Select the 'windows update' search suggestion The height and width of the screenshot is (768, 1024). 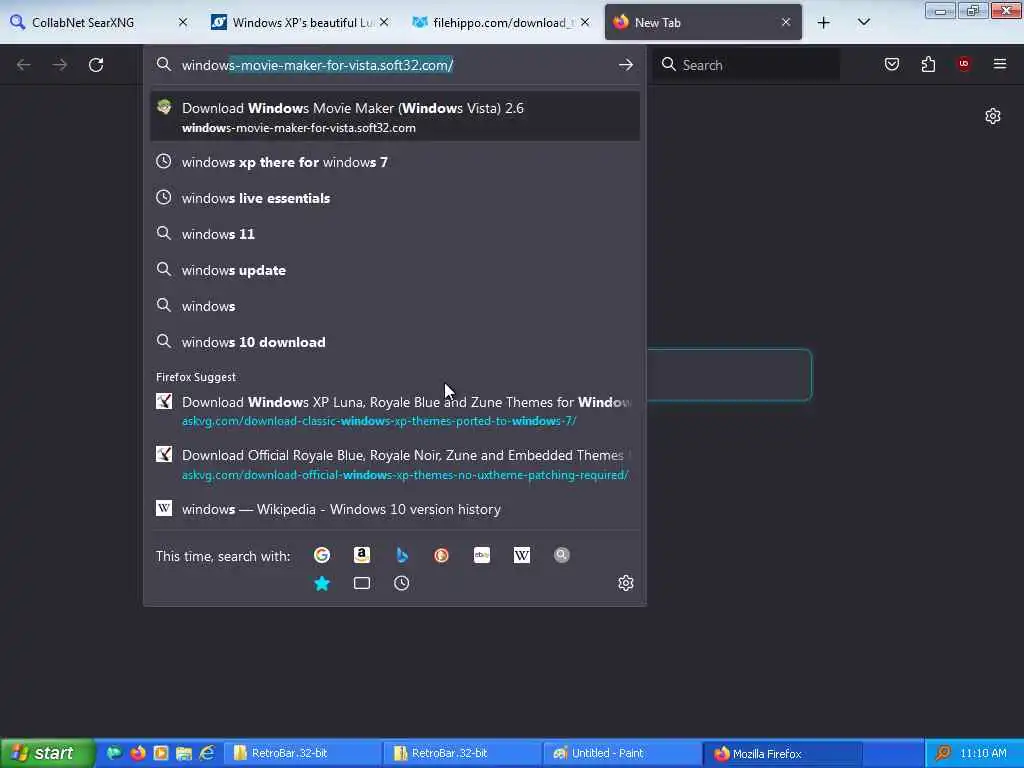pyautogui.click(x=394, y=270)
